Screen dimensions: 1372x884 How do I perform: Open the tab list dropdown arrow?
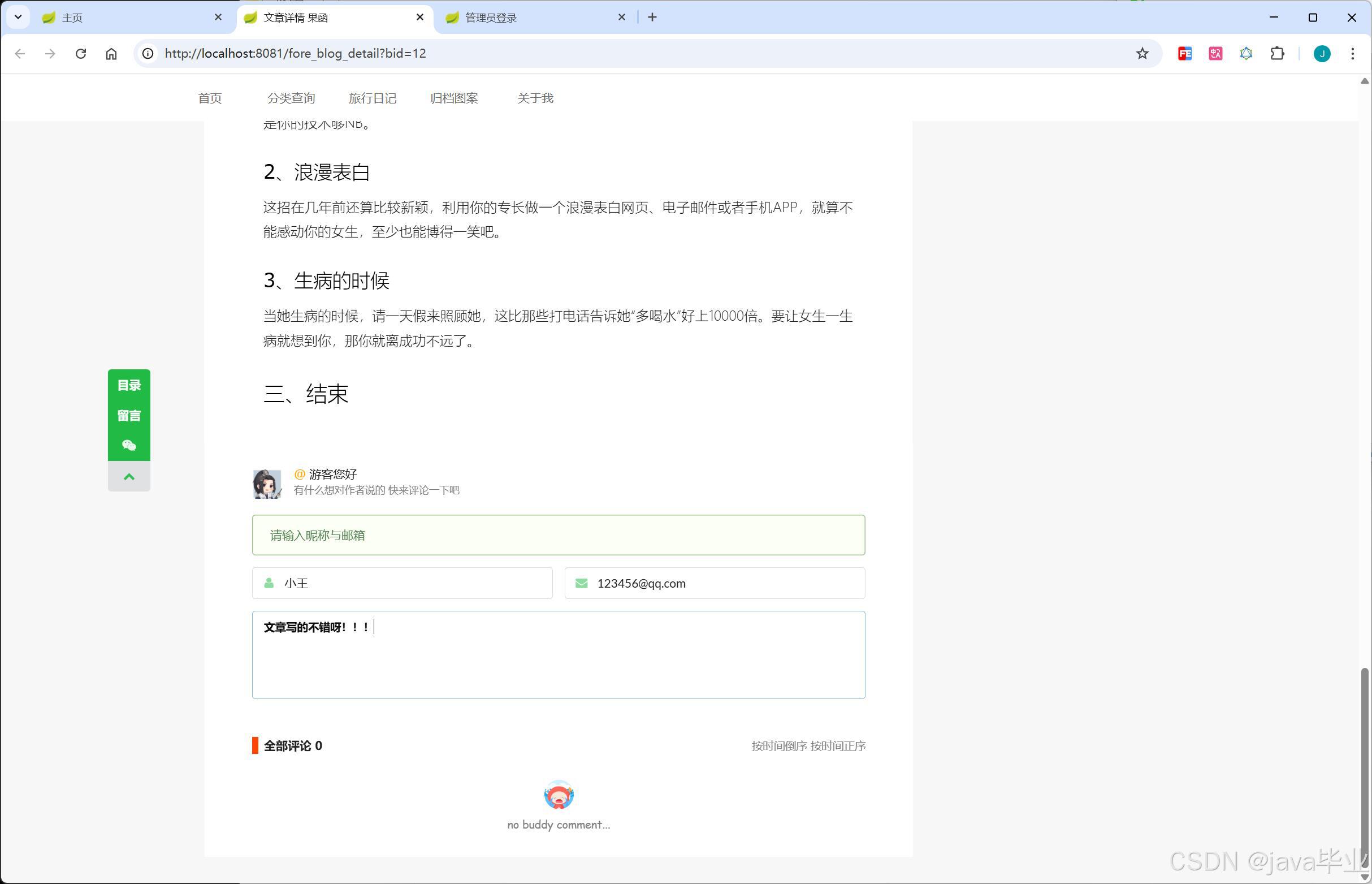18,16
